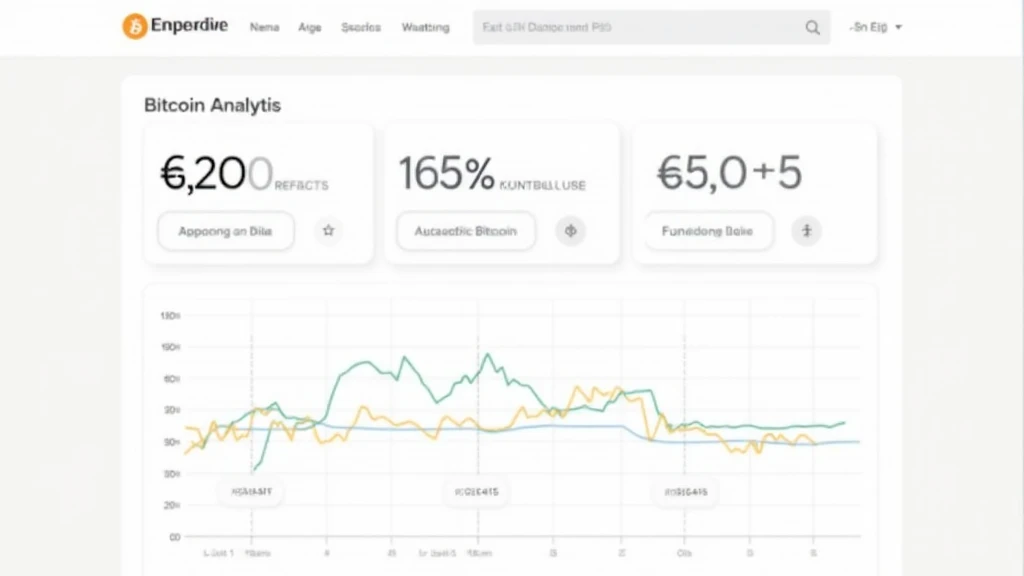Click into the header search field
Image resolution: width=1024 pixels, height=576 pixels.
click(640, 28)
